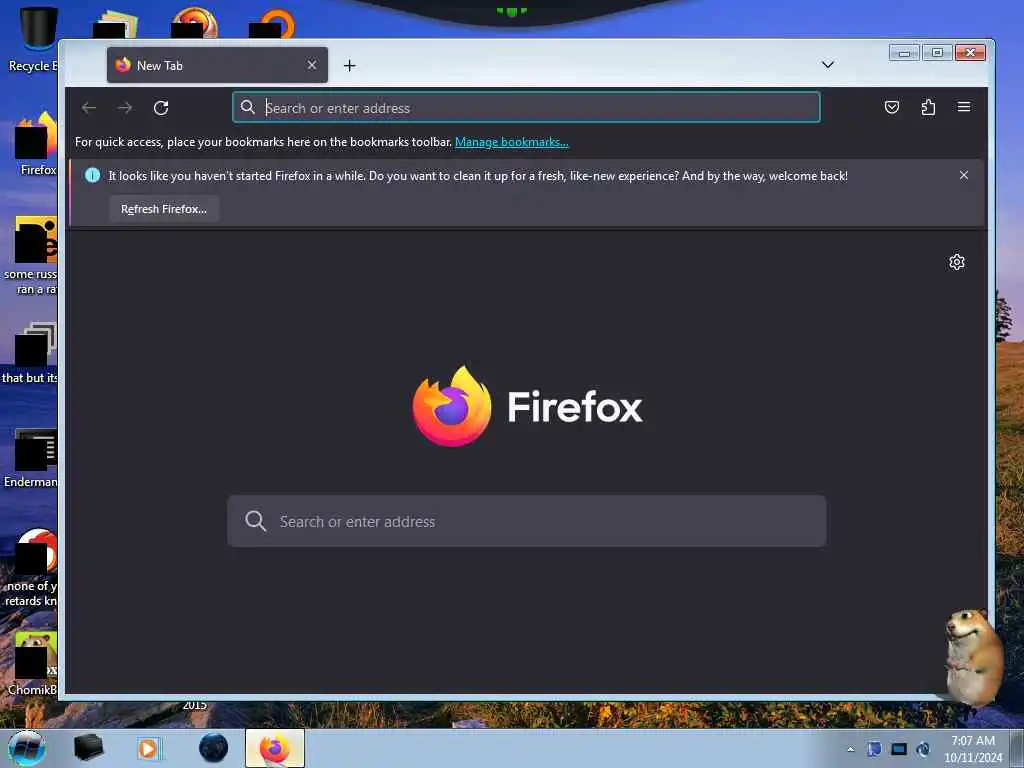This screenshot has height=768, width=1024.
Task: Open a new tab with the plus button
Action: 349,65
